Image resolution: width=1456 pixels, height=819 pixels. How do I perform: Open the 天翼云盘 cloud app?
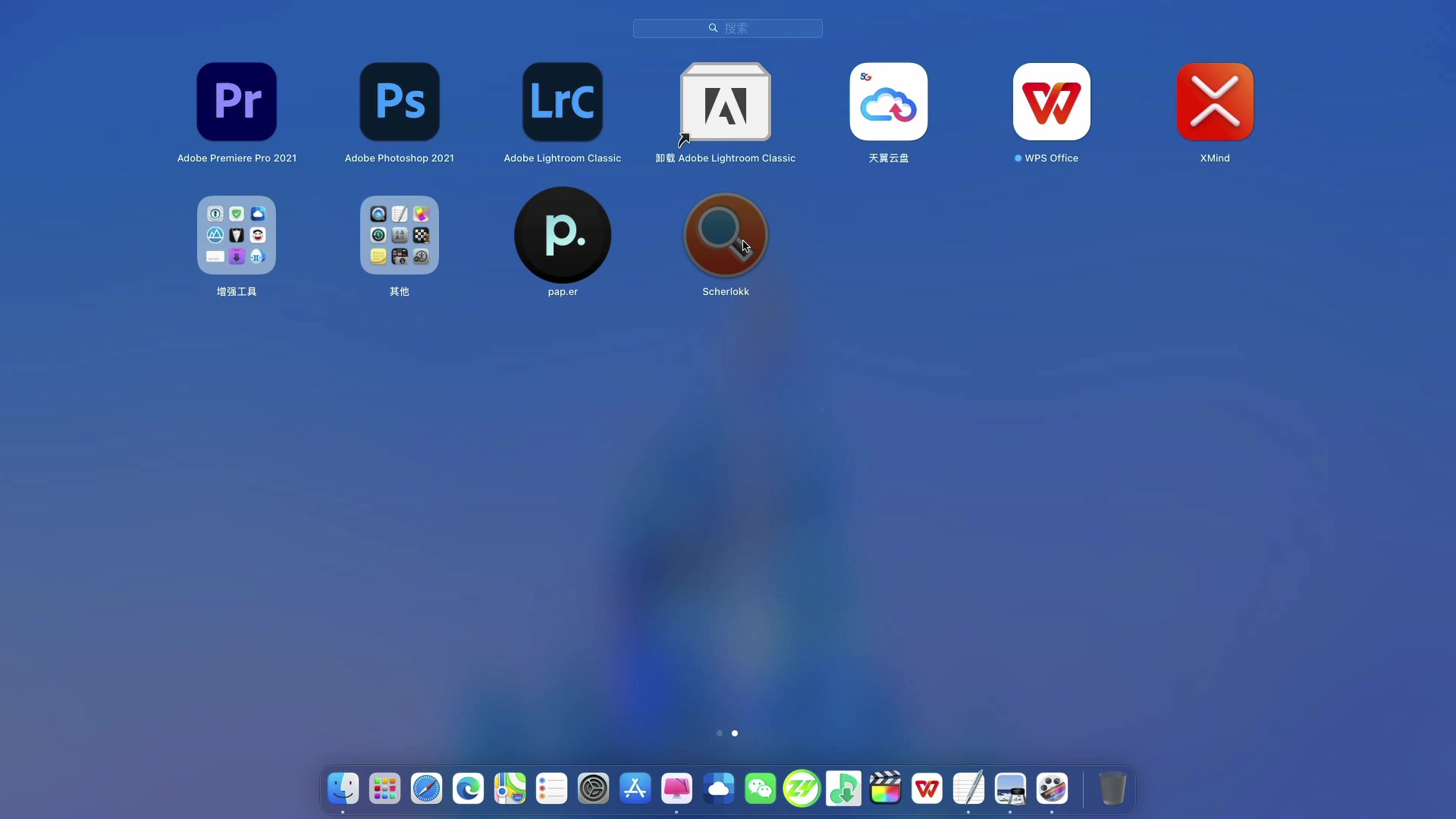[x=889, y=102]
